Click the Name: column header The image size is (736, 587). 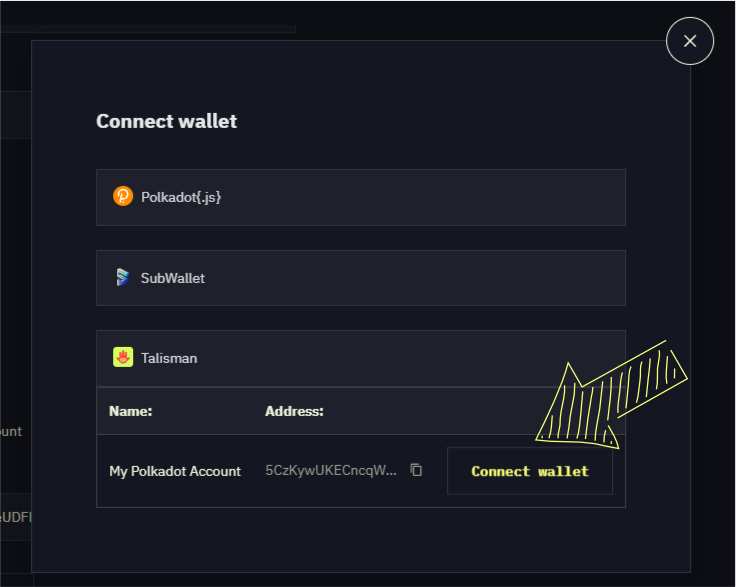130,411
